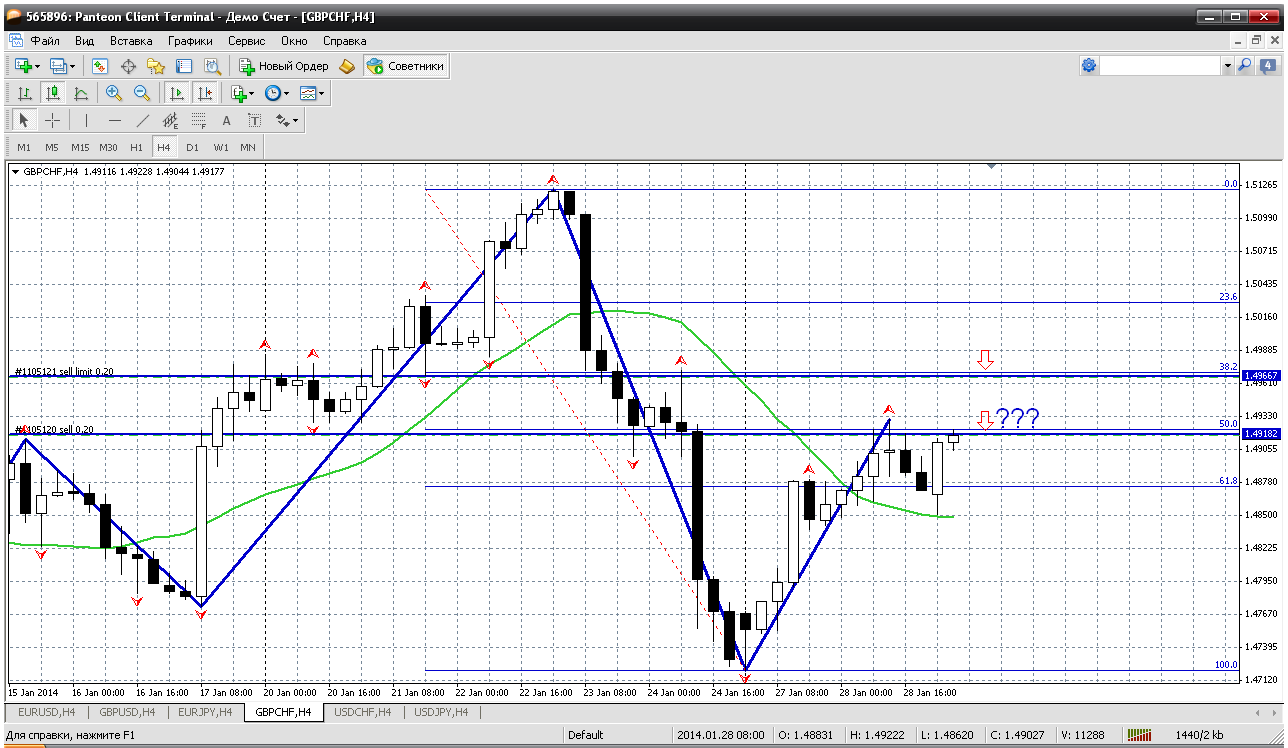Launch MetaEditor yellow book icon

[347, 66]
